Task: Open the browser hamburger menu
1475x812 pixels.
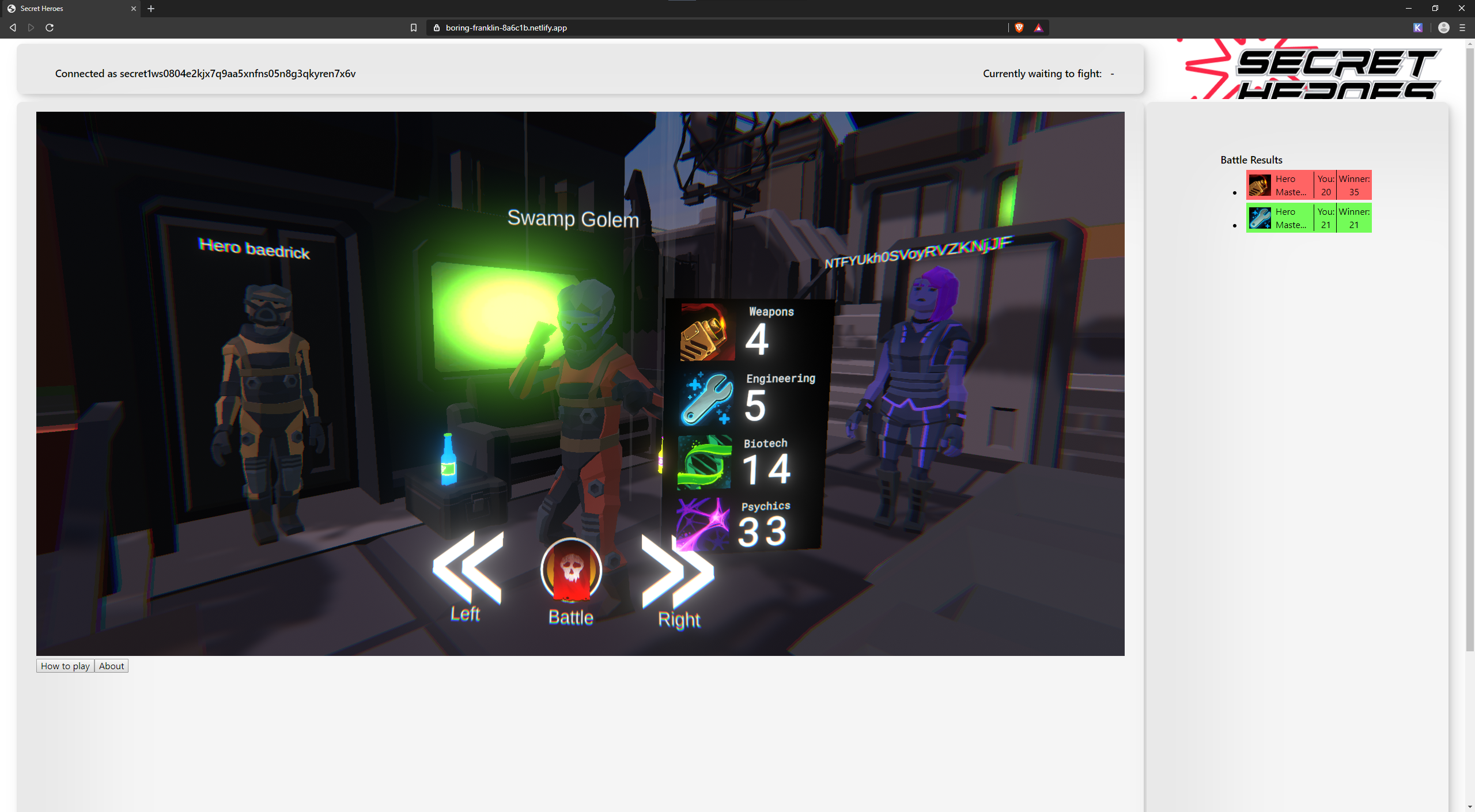Action: 1462,28
